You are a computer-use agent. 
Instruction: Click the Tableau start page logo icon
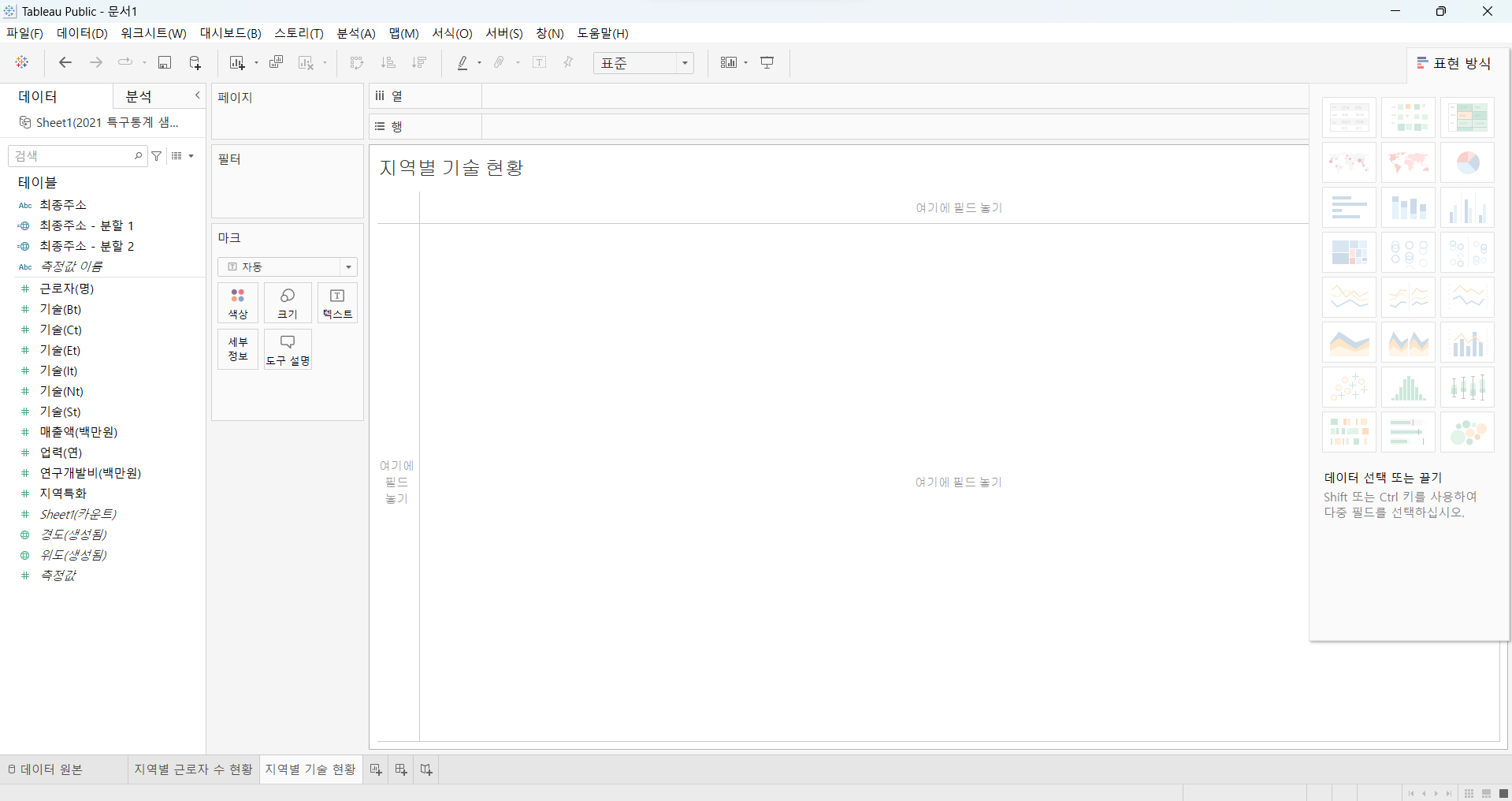coord(22,62)
